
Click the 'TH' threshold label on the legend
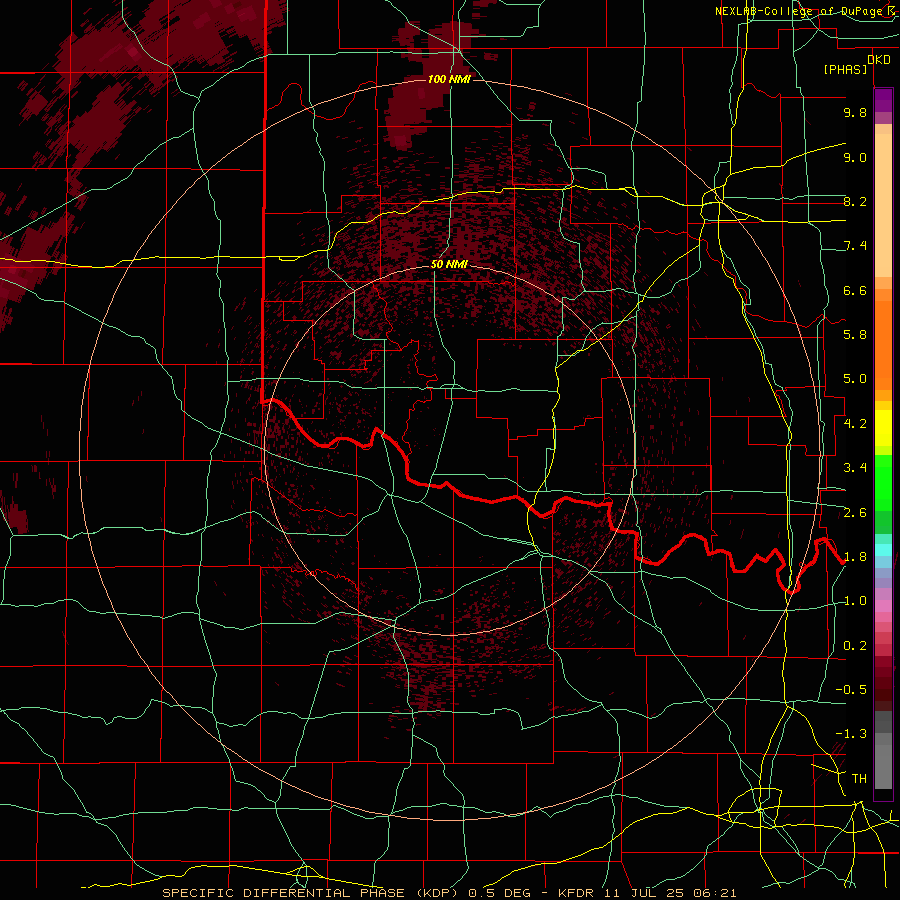point(859,779)
